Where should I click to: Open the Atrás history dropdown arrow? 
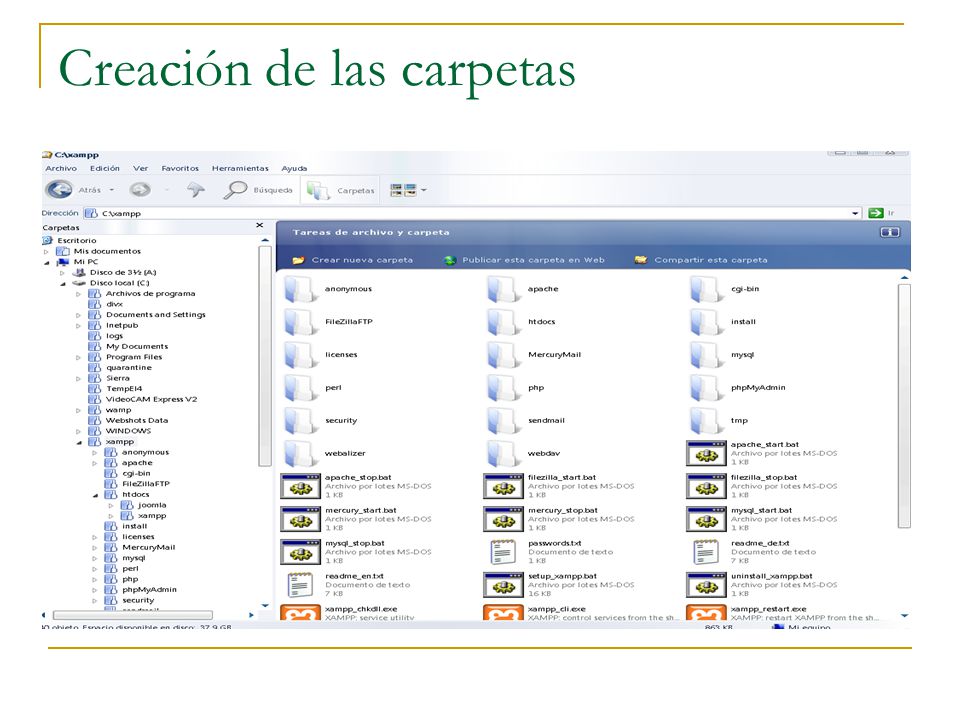pos(111,190)
